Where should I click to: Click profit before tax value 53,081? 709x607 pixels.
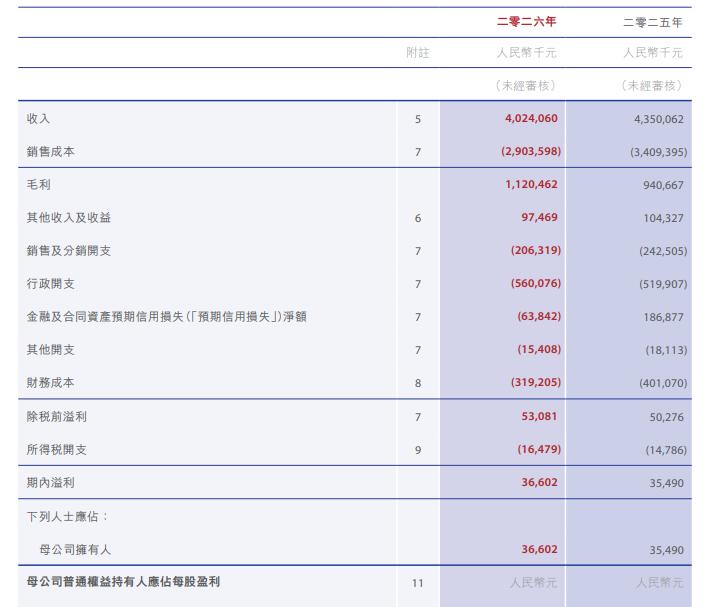(539, 416)
